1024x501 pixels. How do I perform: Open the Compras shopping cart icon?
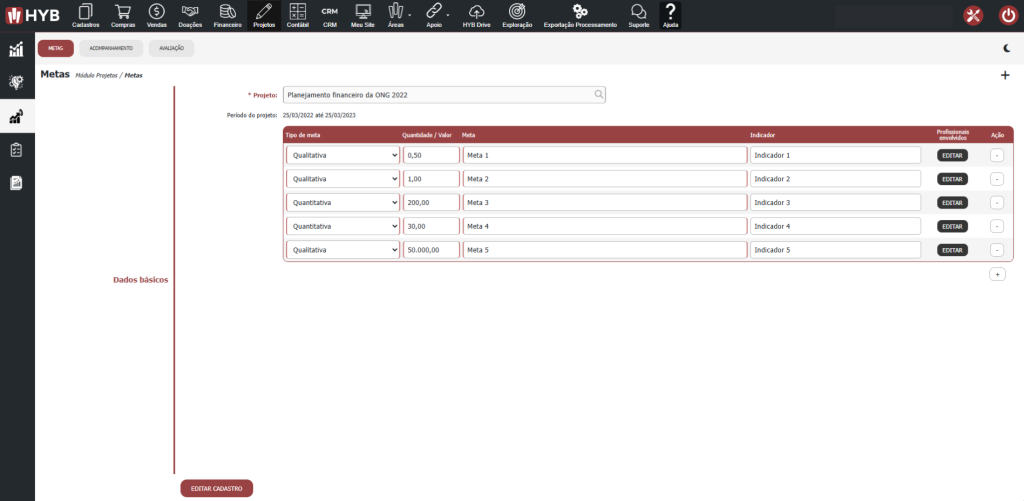(x=123, y=14)
